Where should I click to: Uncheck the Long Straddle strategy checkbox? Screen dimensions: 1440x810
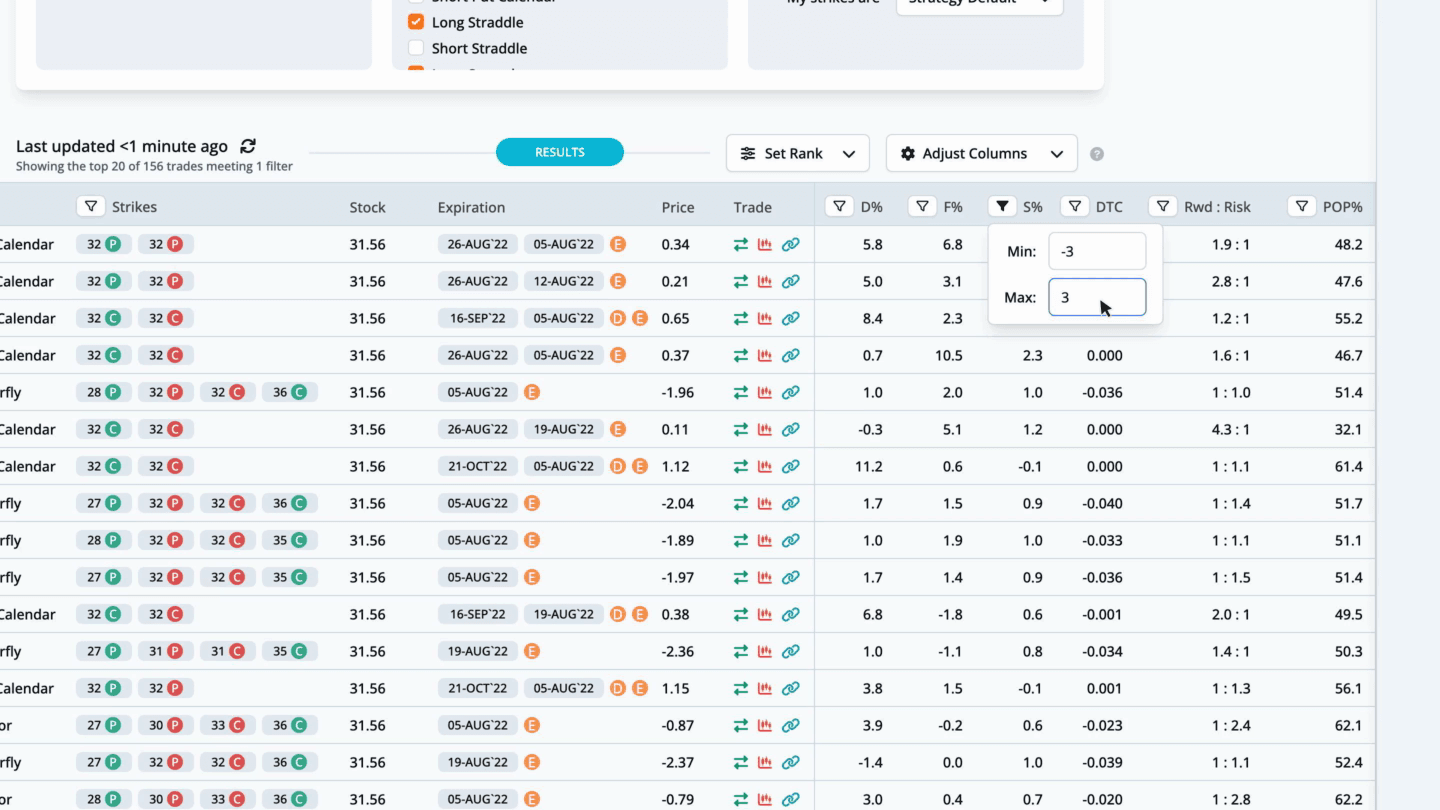click(416, 22)
